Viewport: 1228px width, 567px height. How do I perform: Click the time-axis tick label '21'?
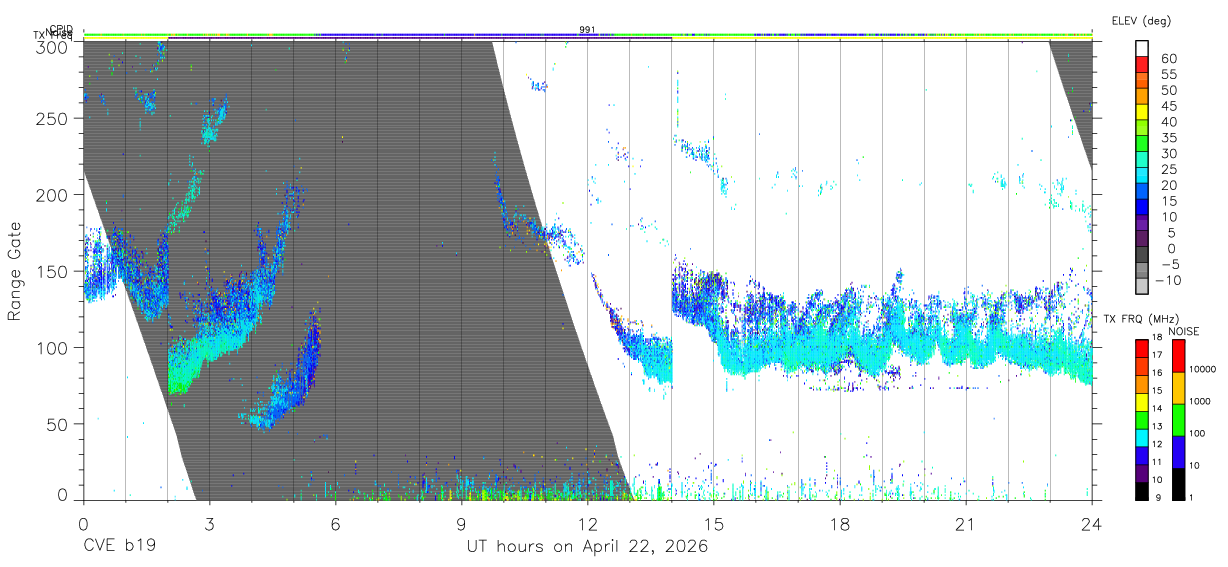pos(966,524)
